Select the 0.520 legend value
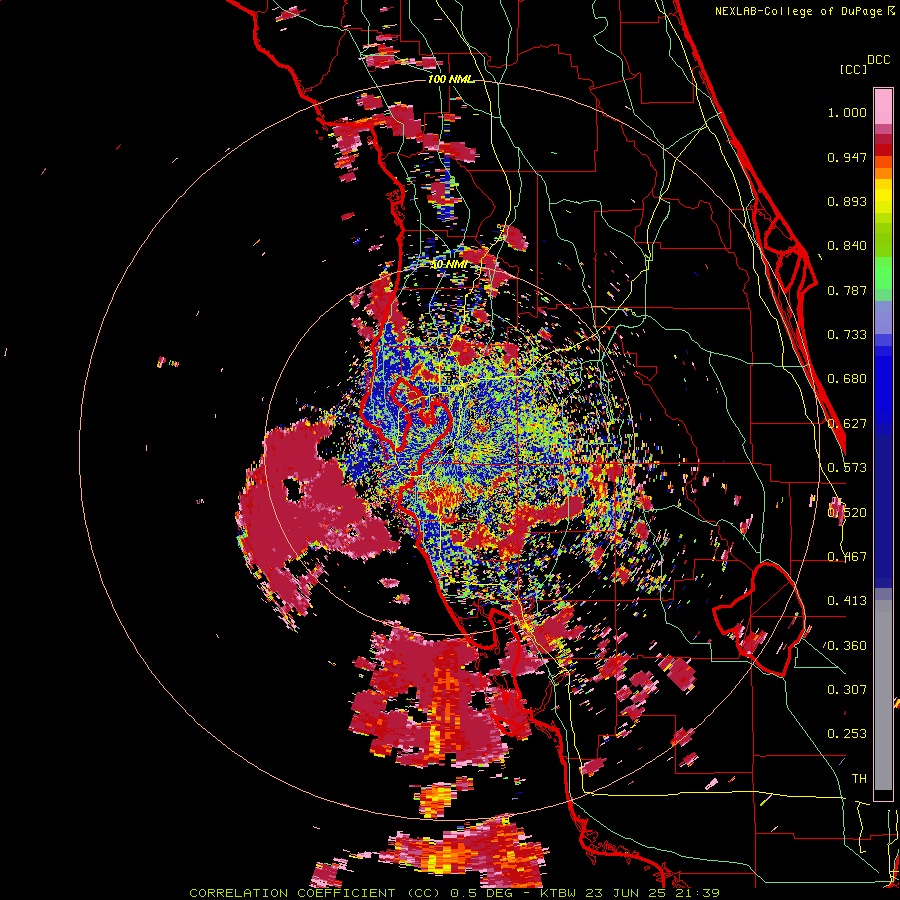900x900 pixels. coord(847,513)
